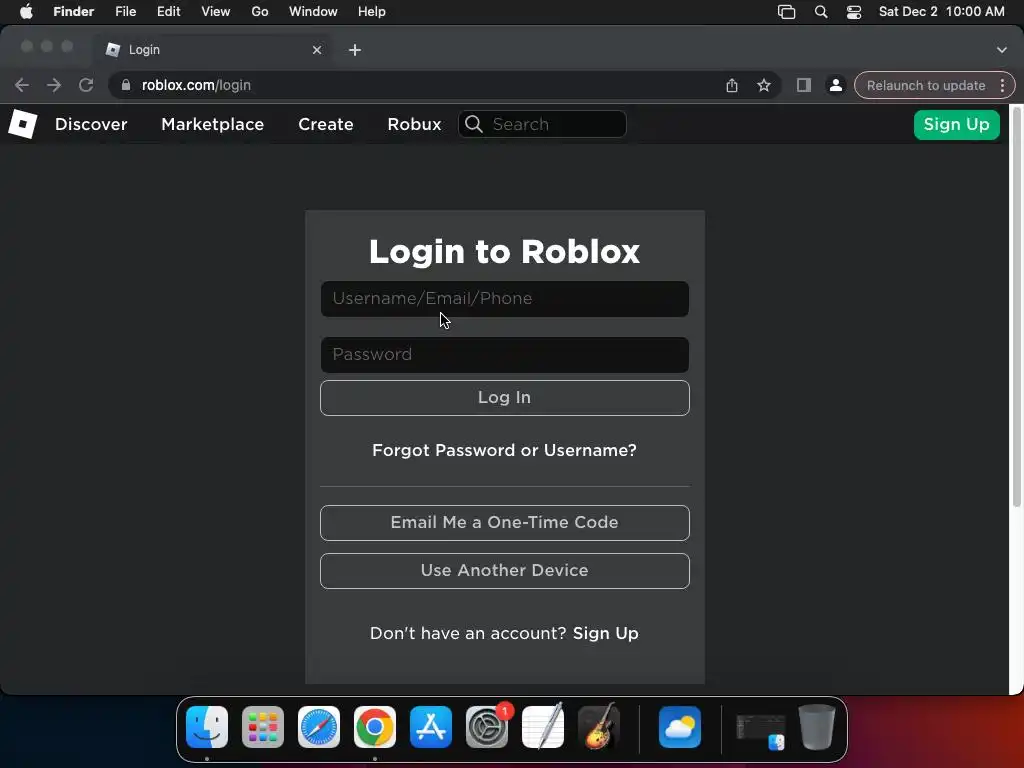Open the Create page

326,124
